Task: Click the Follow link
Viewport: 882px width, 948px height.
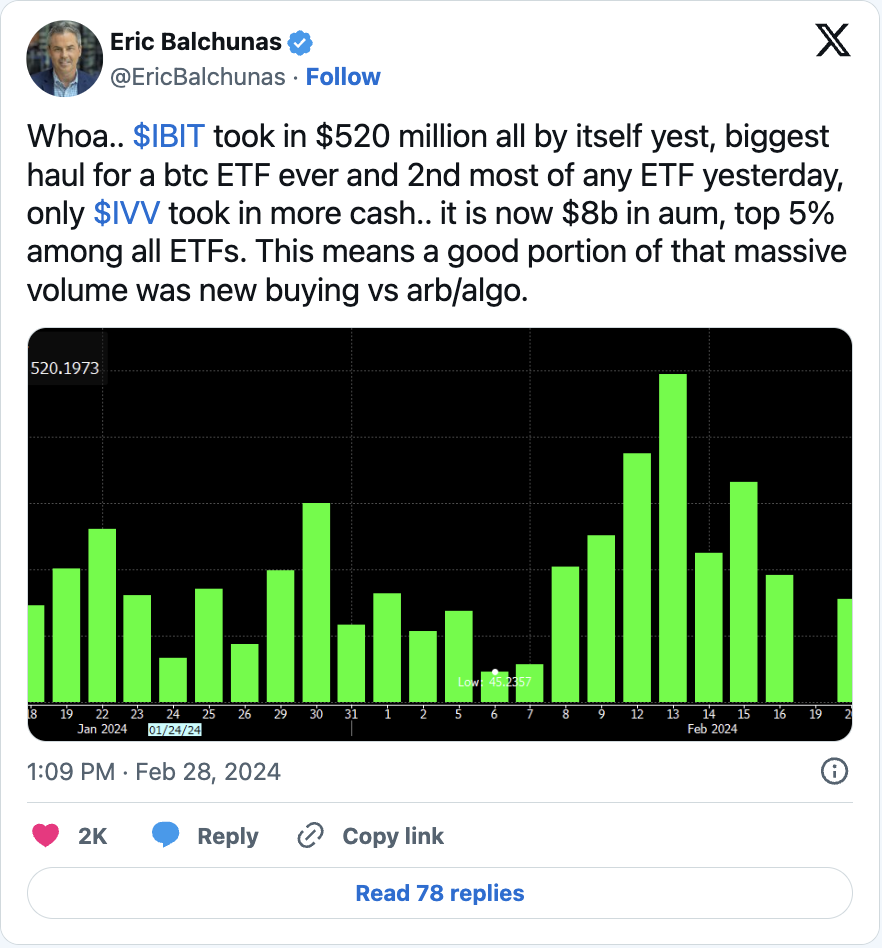Action: (343, 77)
